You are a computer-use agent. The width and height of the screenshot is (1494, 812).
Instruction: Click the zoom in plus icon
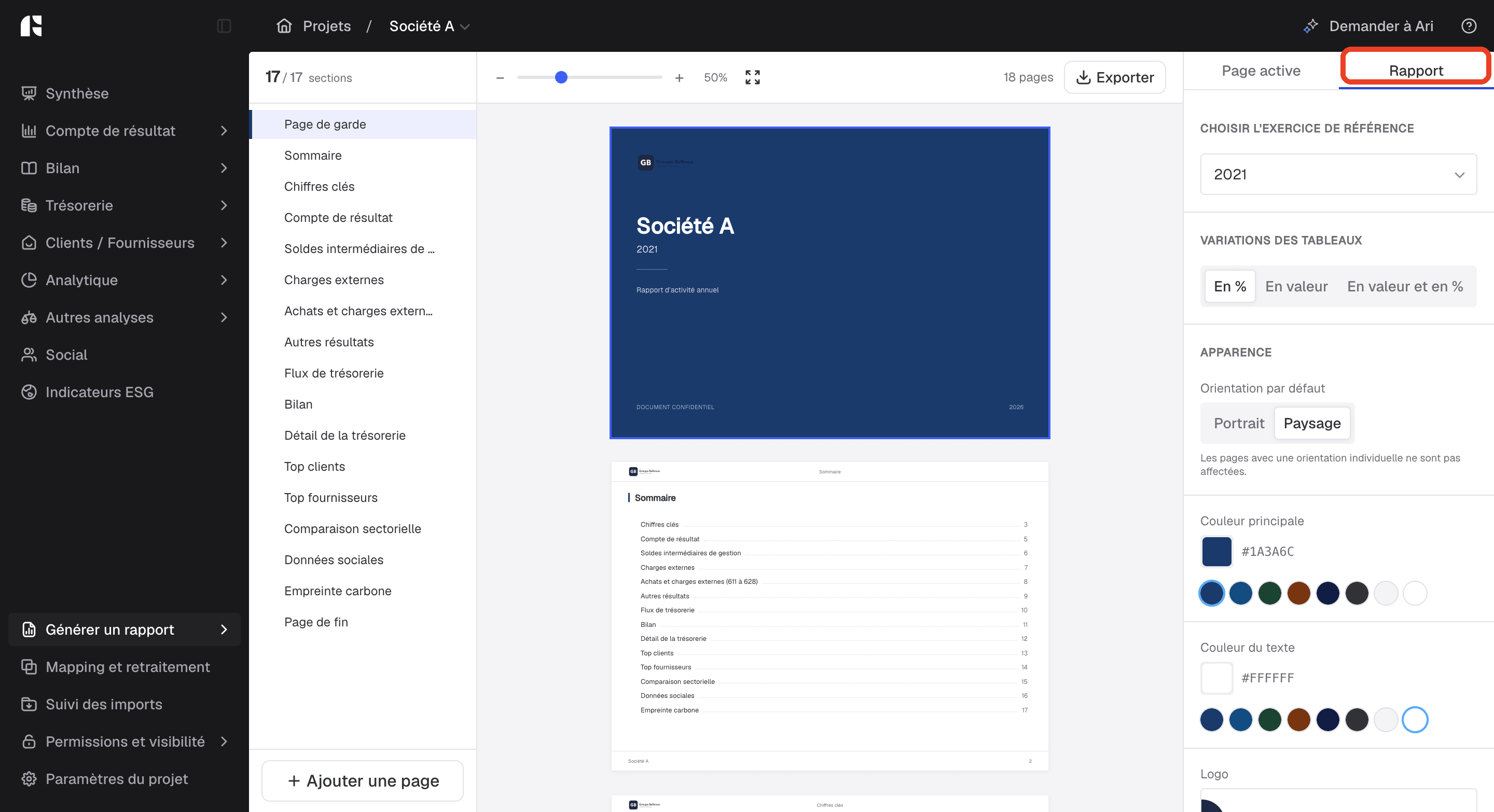[x=679, y=78]
